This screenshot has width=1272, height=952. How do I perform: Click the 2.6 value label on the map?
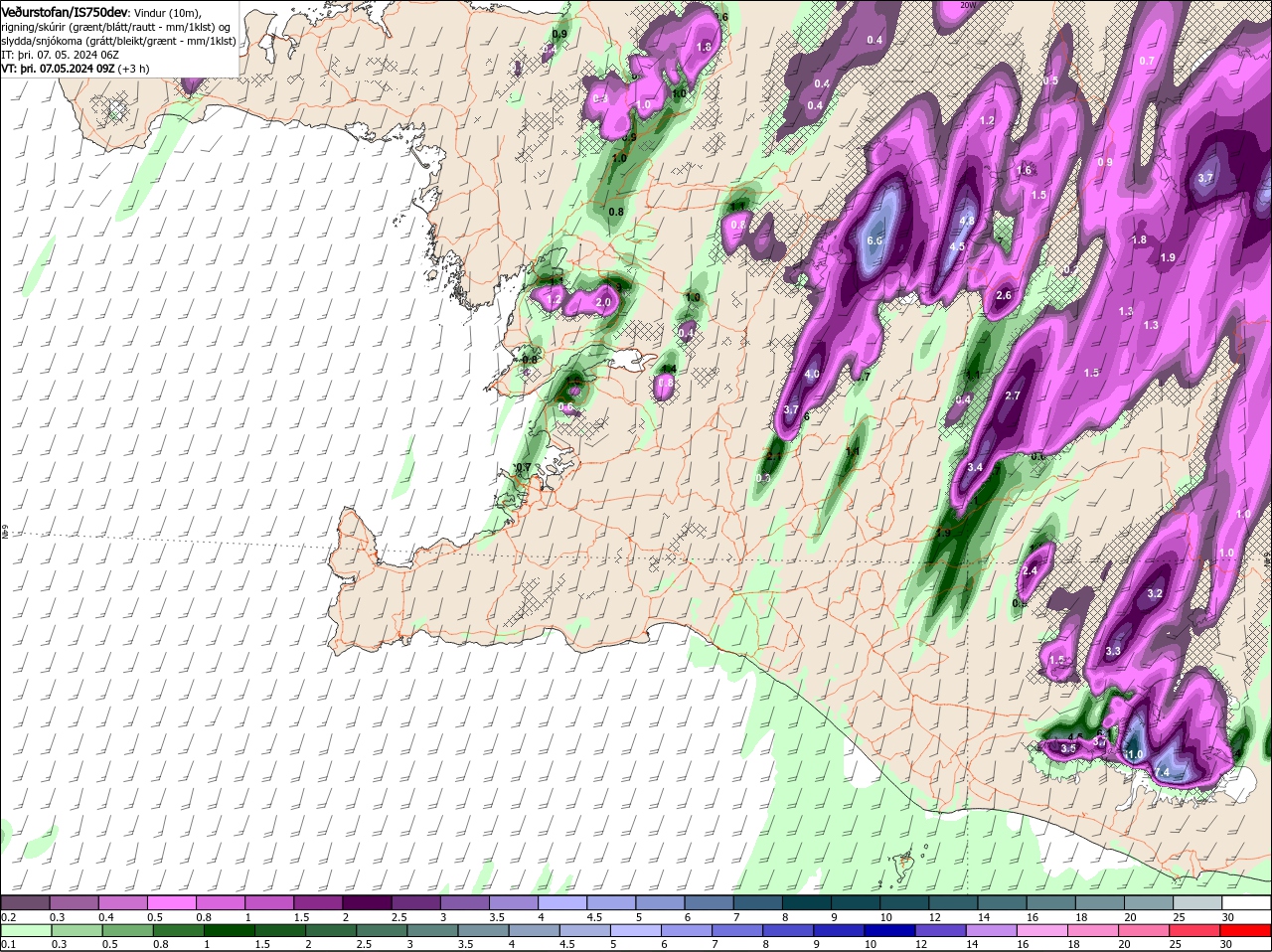click(1004, 295)
